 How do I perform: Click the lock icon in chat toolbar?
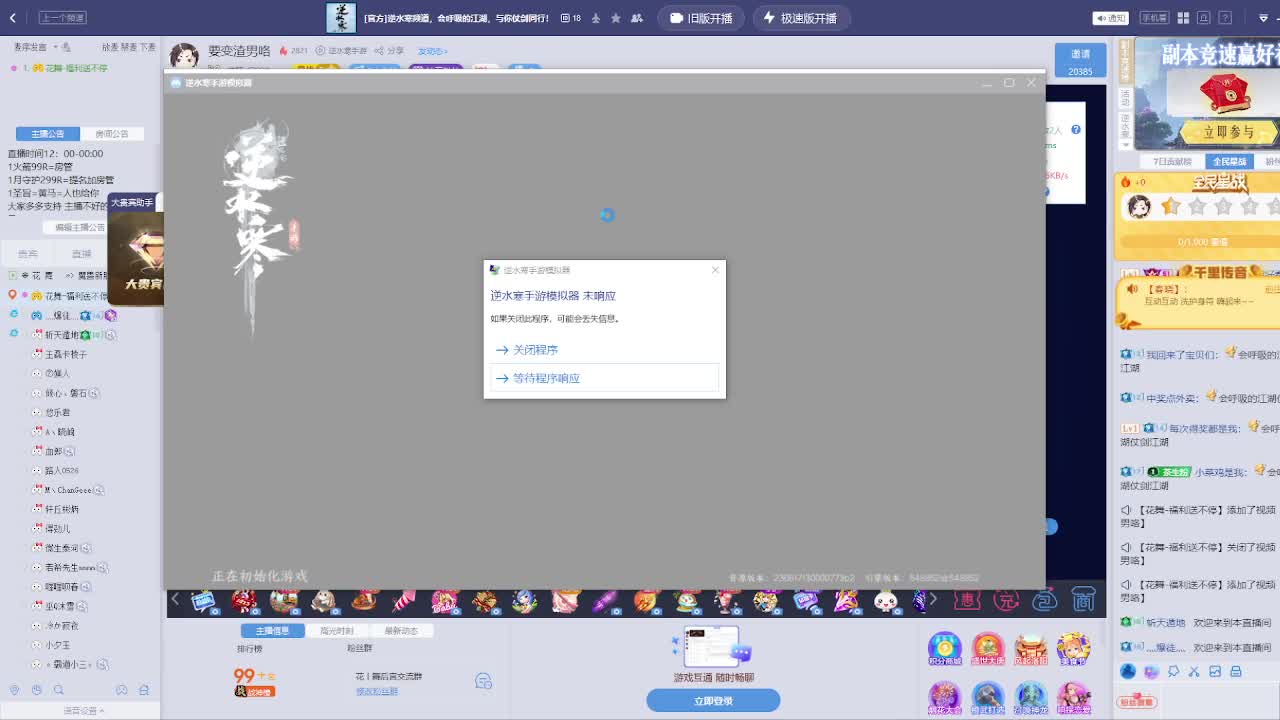coord(1236,672)
